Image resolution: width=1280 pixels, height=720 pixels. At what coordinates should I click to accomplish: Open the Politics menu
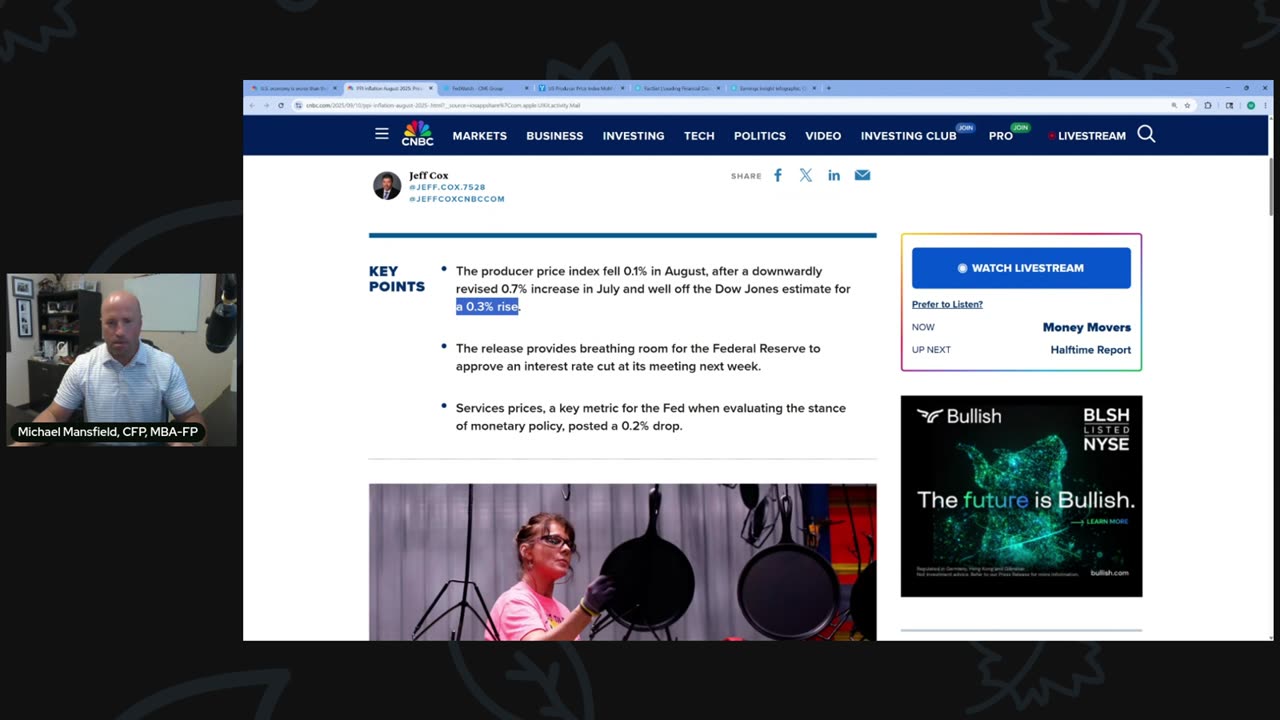click(x=760, y=136)
